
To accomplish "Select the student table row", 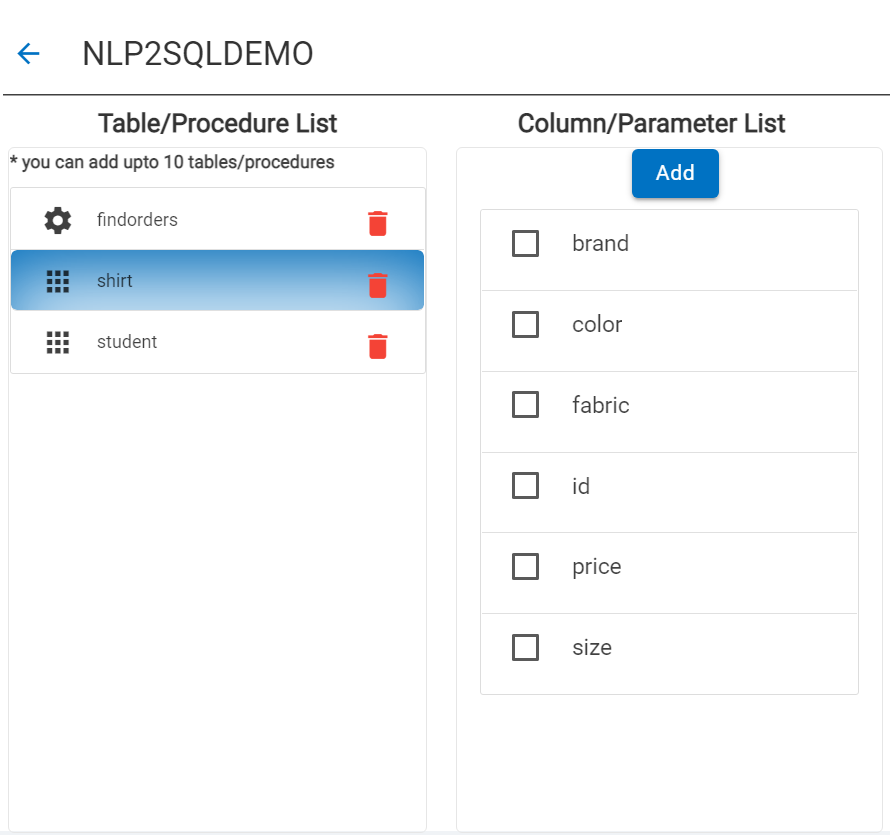I will coord(127,342).
